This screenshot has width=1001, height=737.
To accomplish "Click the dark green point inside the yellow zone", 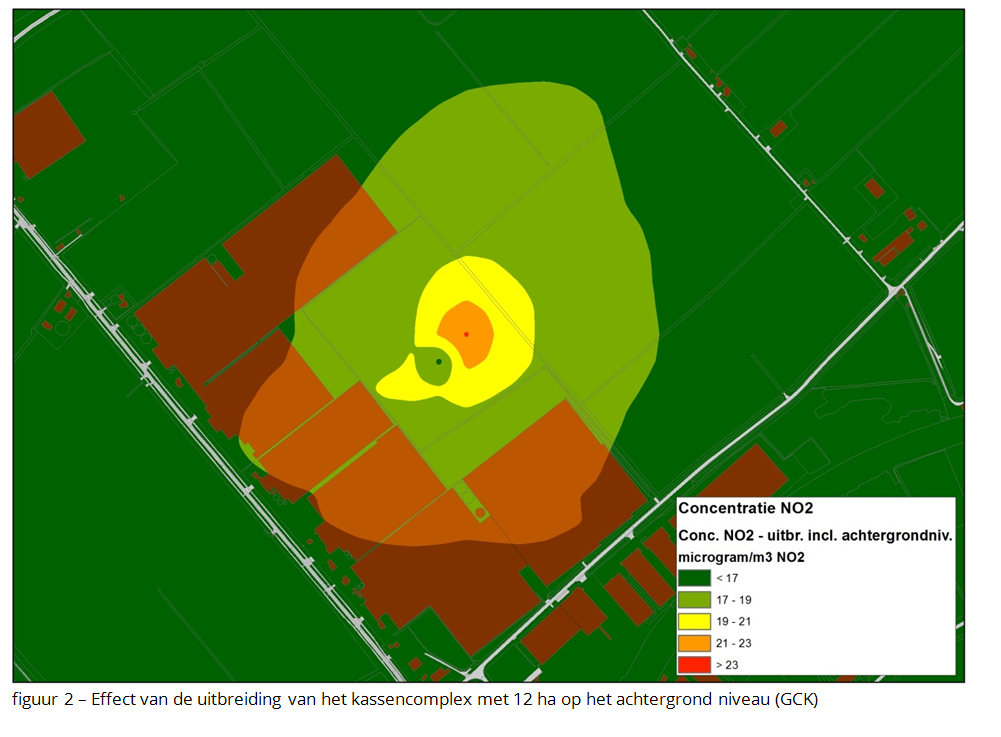I will tap(439, 361).
